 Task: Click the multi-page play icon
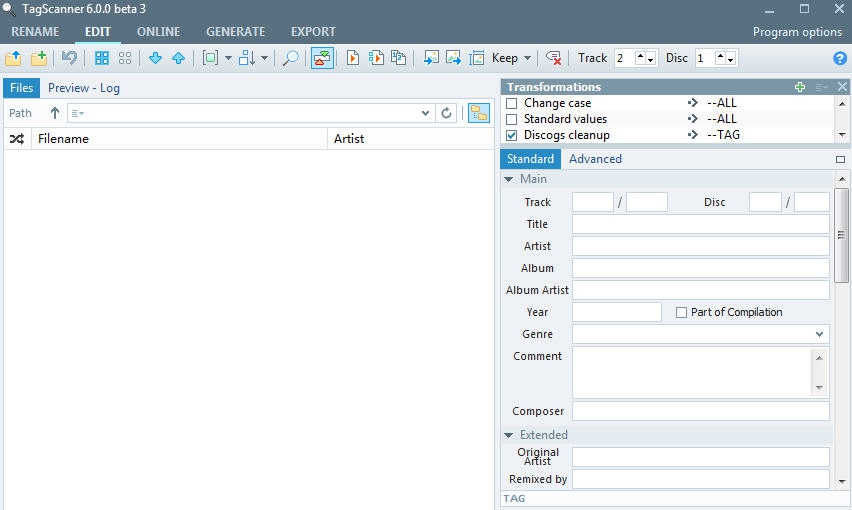coord(376,58)
